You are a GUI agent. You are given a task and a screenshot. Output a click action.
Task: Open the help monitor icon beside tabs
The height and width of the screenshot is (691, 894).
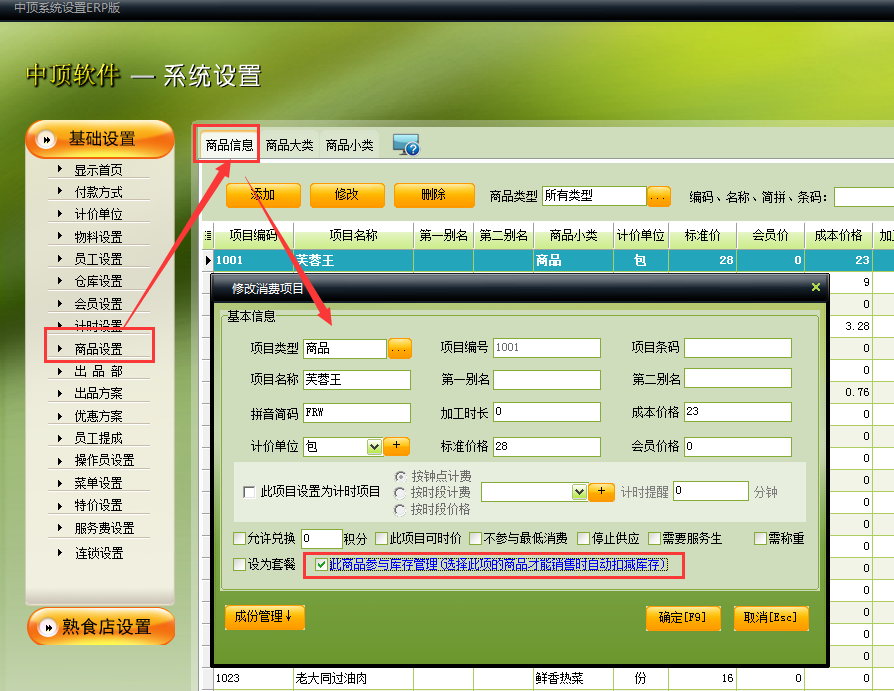click(406, 145)
